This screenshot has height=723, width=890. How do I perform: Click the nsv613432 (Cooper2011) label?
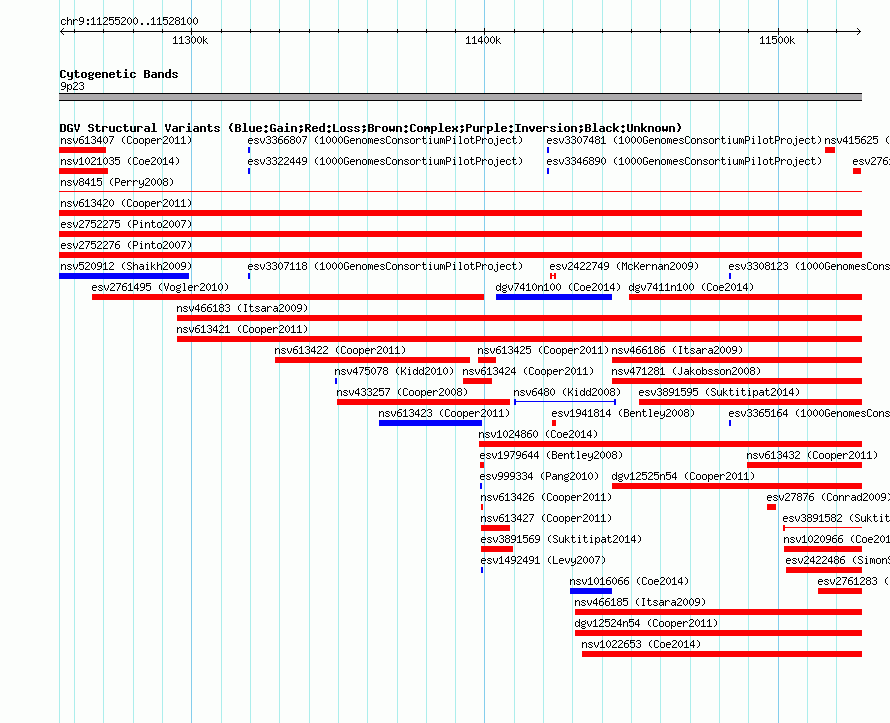point(812,455)
